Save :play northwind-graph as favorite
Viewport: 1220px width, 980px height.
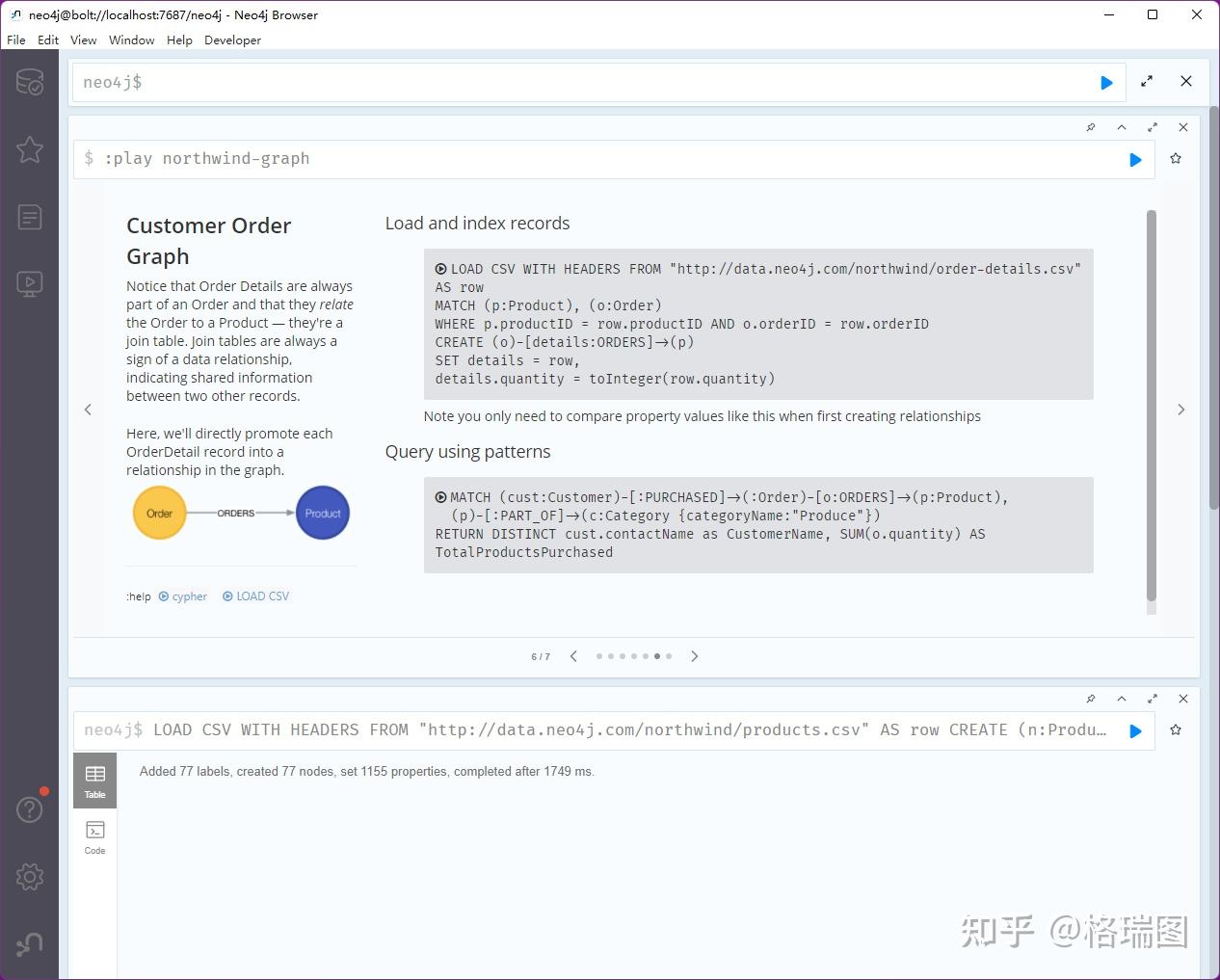pyautogui.click(x=1176, y=159)
